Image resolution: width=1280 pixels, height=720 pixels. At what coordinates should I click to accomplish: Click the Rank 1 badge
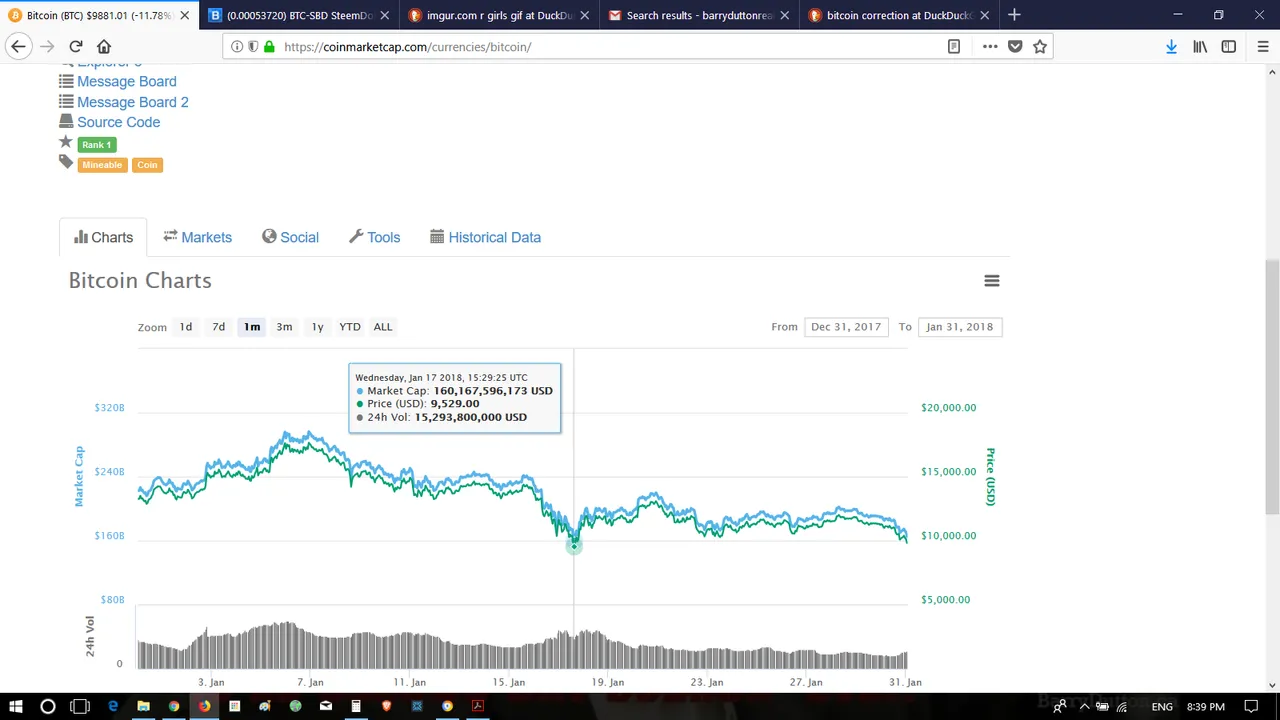point(97,145)
